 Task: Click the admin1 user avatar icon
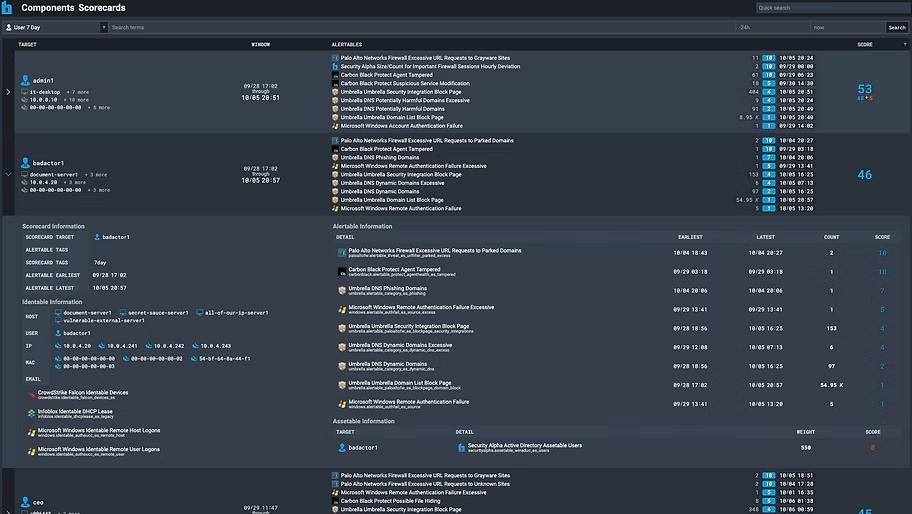(x=25, y=80)
